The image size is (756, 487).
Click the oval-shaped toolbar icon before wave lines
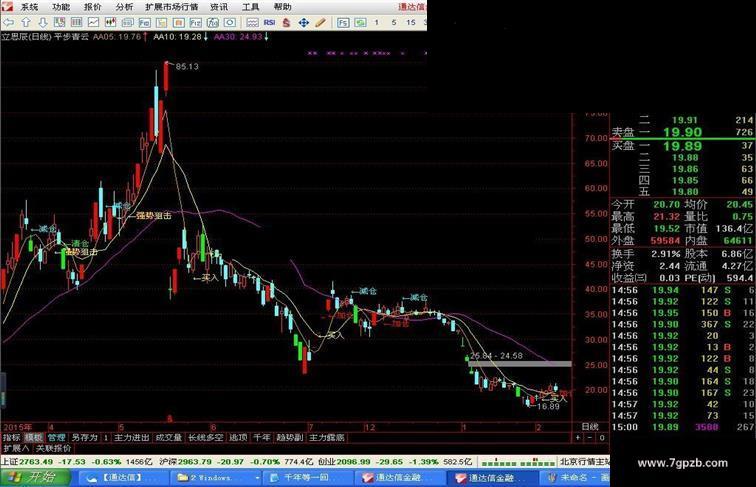(230, 23)
